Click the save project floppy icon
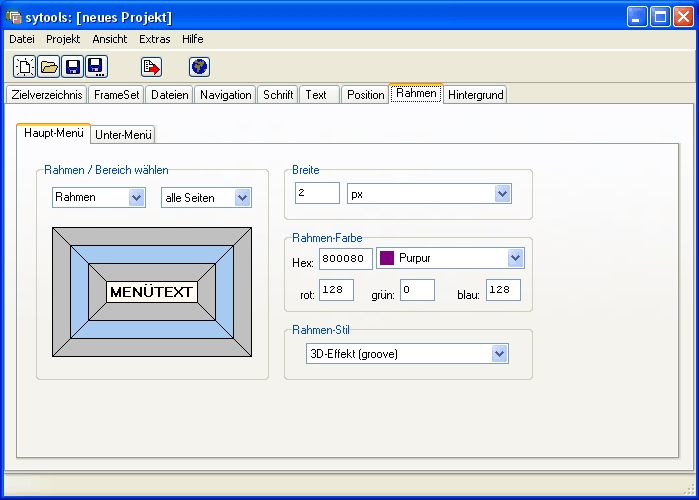This screenshot has height=500, width=699. [72, 67]
